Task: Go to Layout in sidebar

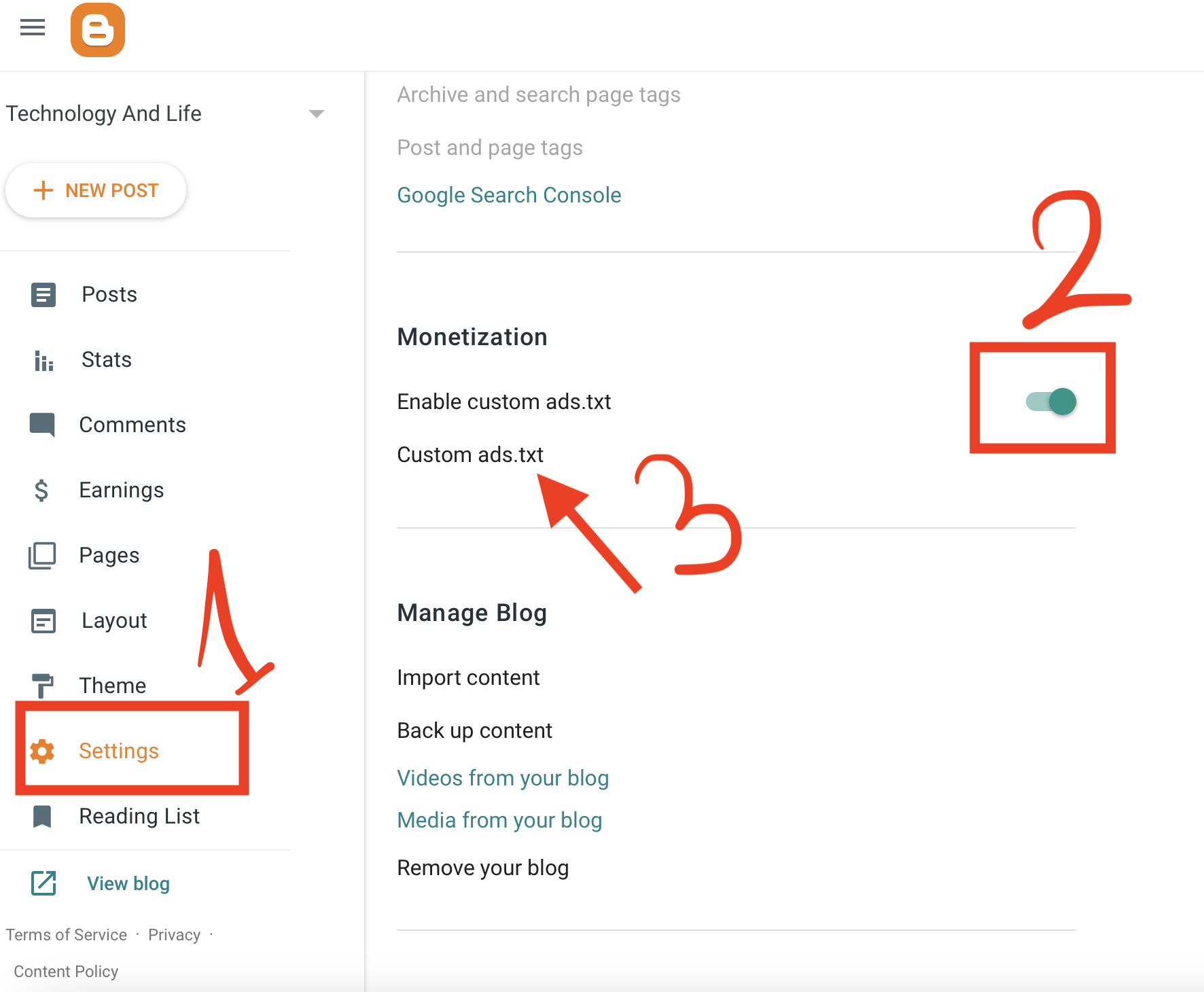Action: (x=113, y=620)
